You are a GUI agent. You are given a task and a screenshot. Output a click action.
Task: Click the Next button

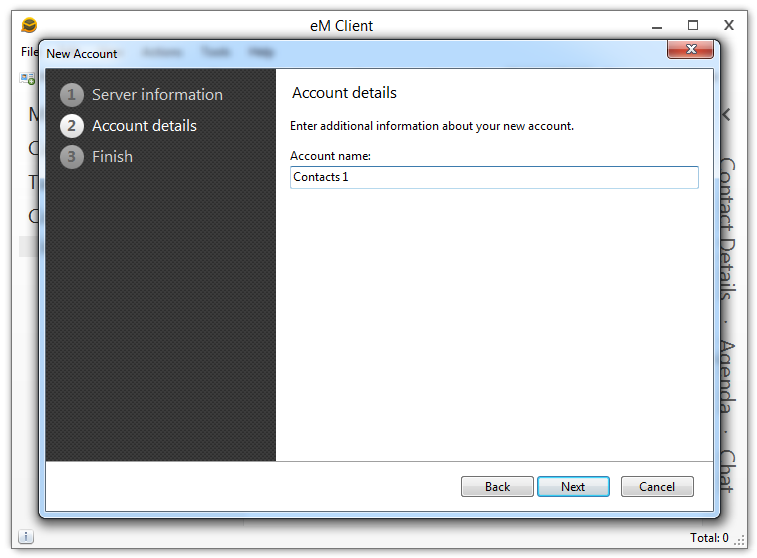coord(573,486)
